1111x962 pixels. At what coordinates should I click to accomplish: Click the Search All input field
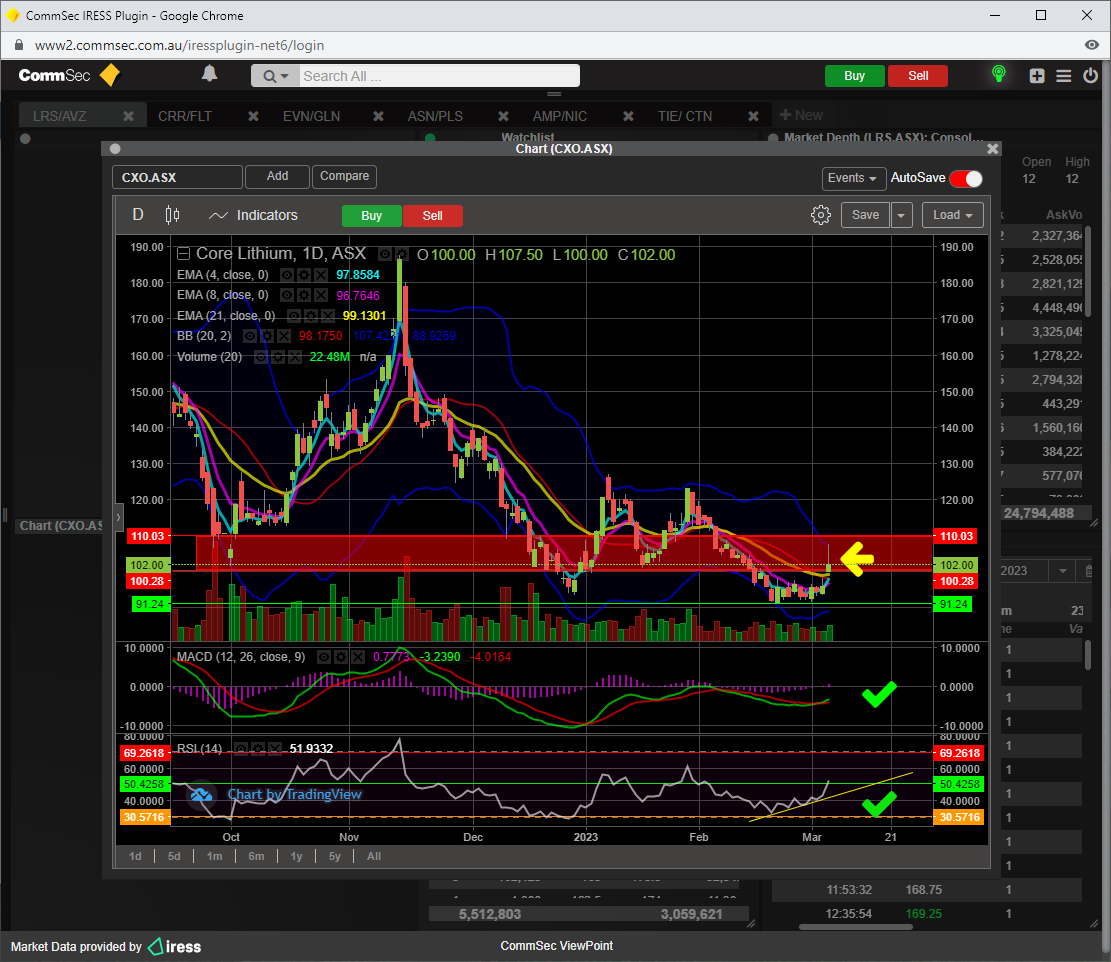[x=439, y=76]
